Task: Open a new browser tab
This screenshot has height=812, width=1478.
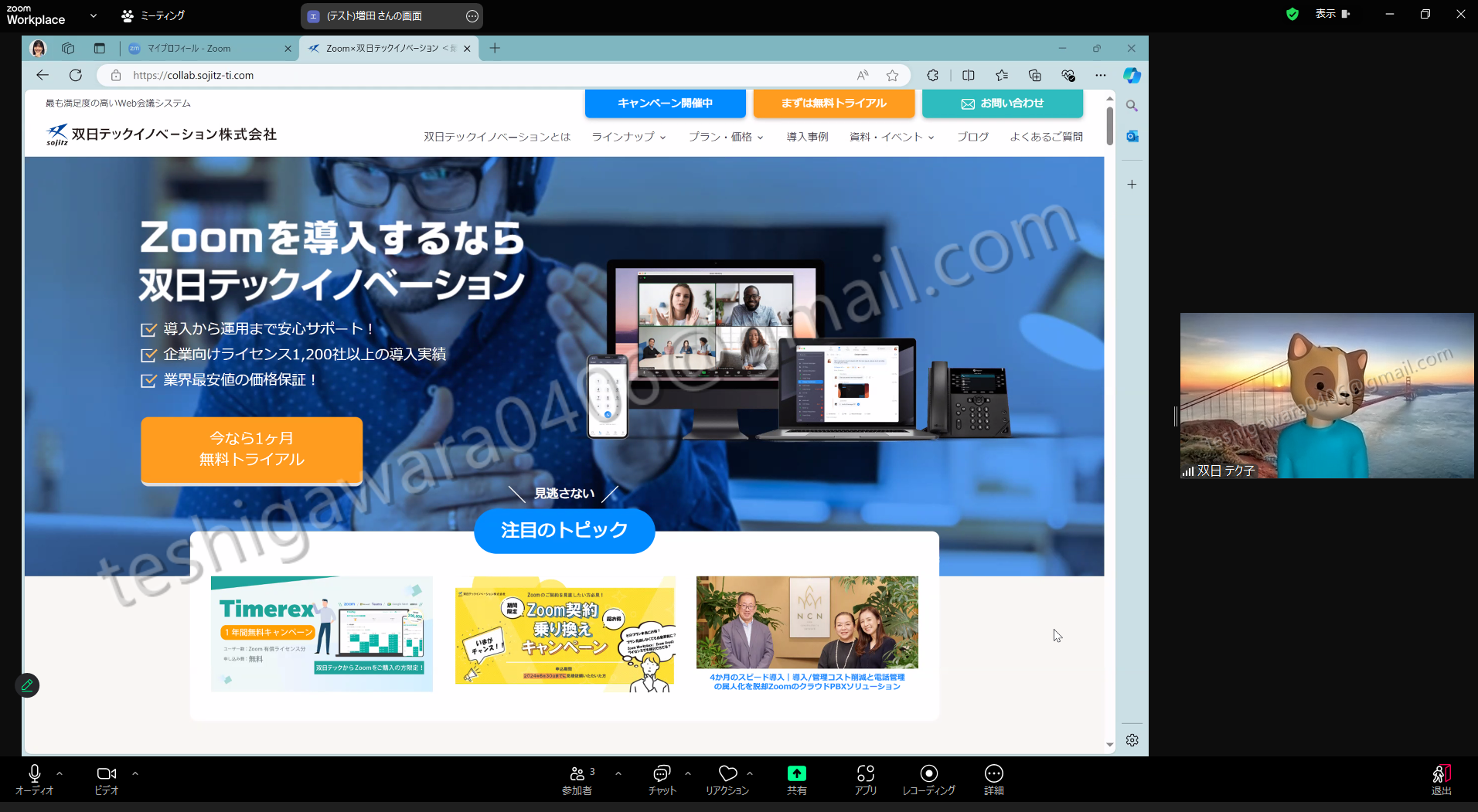Action: (x=495, y=48)
